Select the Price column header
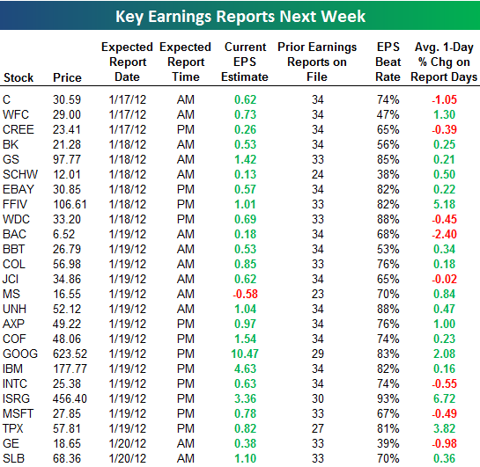This screenshot has width=480, height=467. pos(67,78)
